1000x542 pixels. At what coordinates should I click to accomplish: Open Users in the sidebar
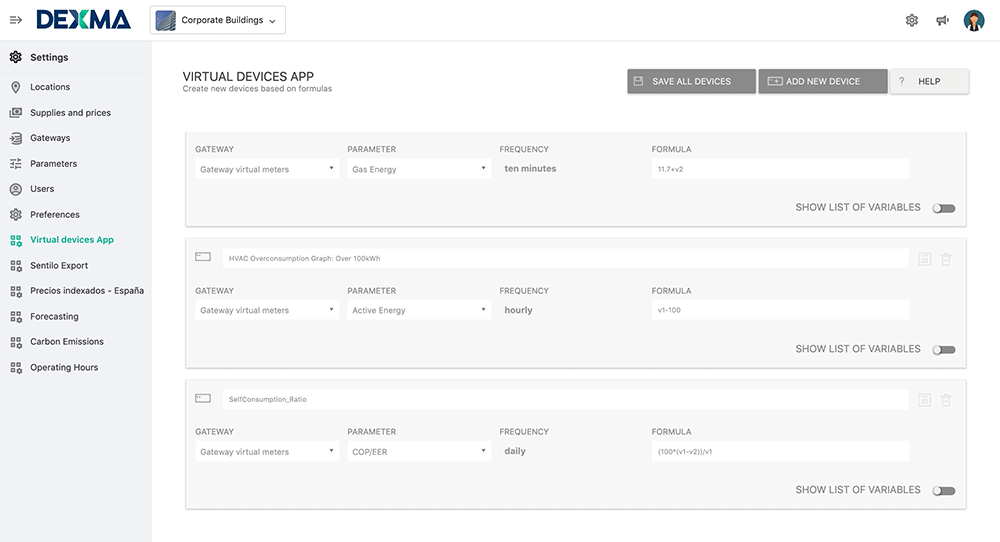[42, 189]
